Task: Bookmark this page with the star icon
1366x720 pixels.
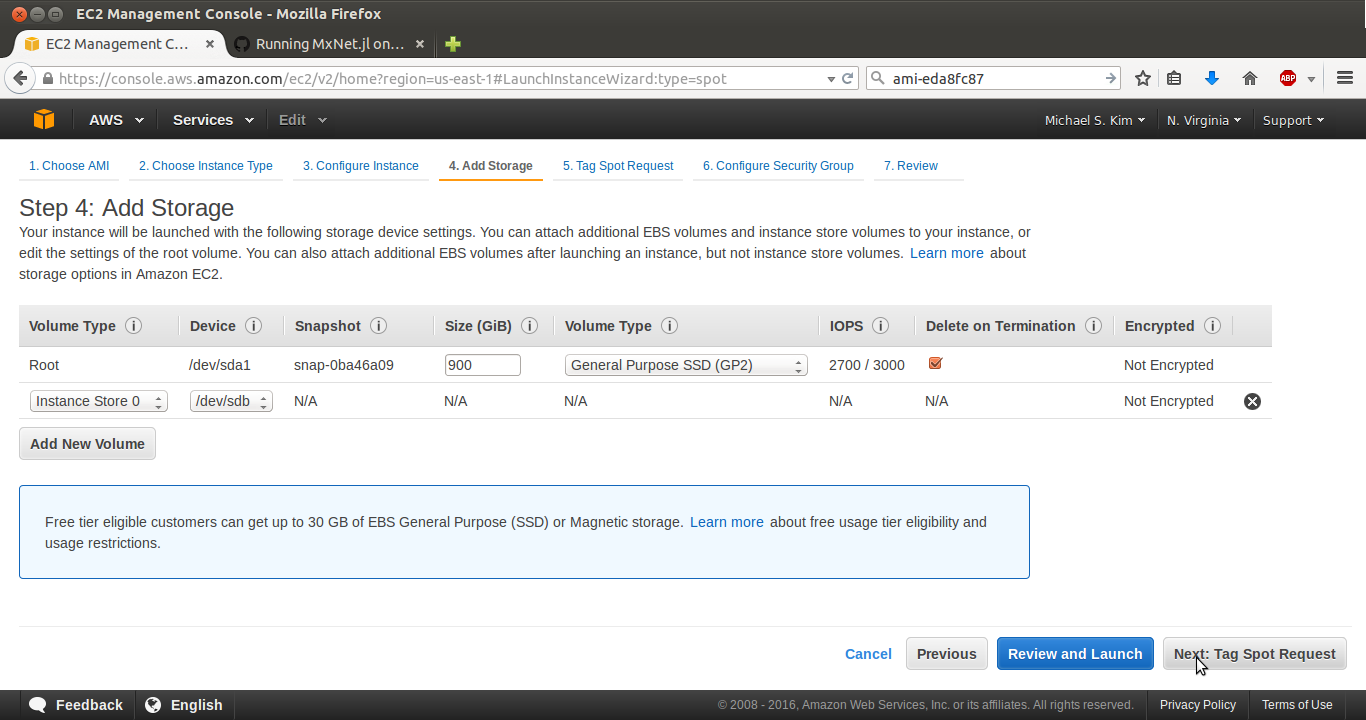Action: pos(1143,78)
